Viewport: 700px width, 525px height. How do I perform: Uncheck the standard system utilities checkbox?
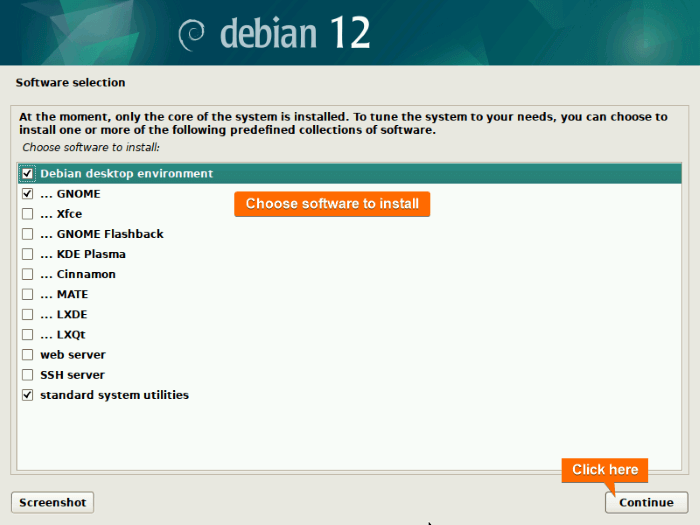pyautogui.click(x=27, y=395)
